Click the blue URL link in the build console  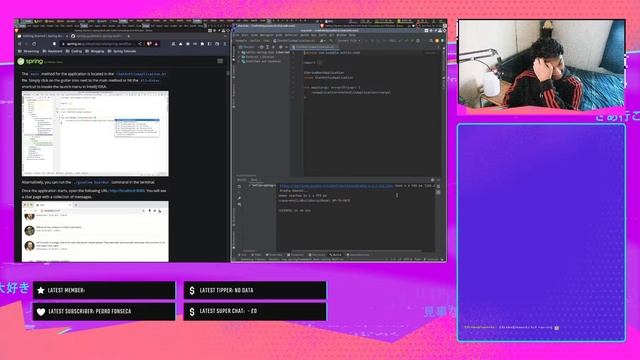(336, 186)
